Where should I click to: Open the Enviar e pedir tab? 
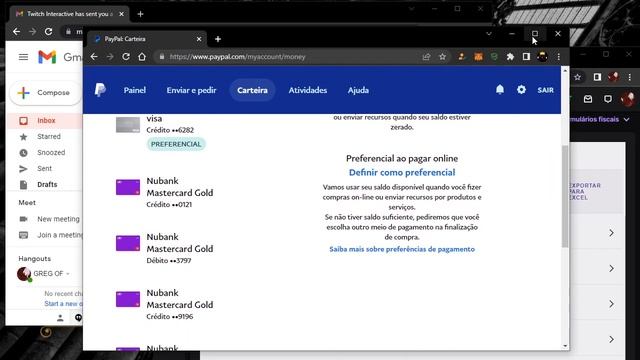tap(191, 90)
